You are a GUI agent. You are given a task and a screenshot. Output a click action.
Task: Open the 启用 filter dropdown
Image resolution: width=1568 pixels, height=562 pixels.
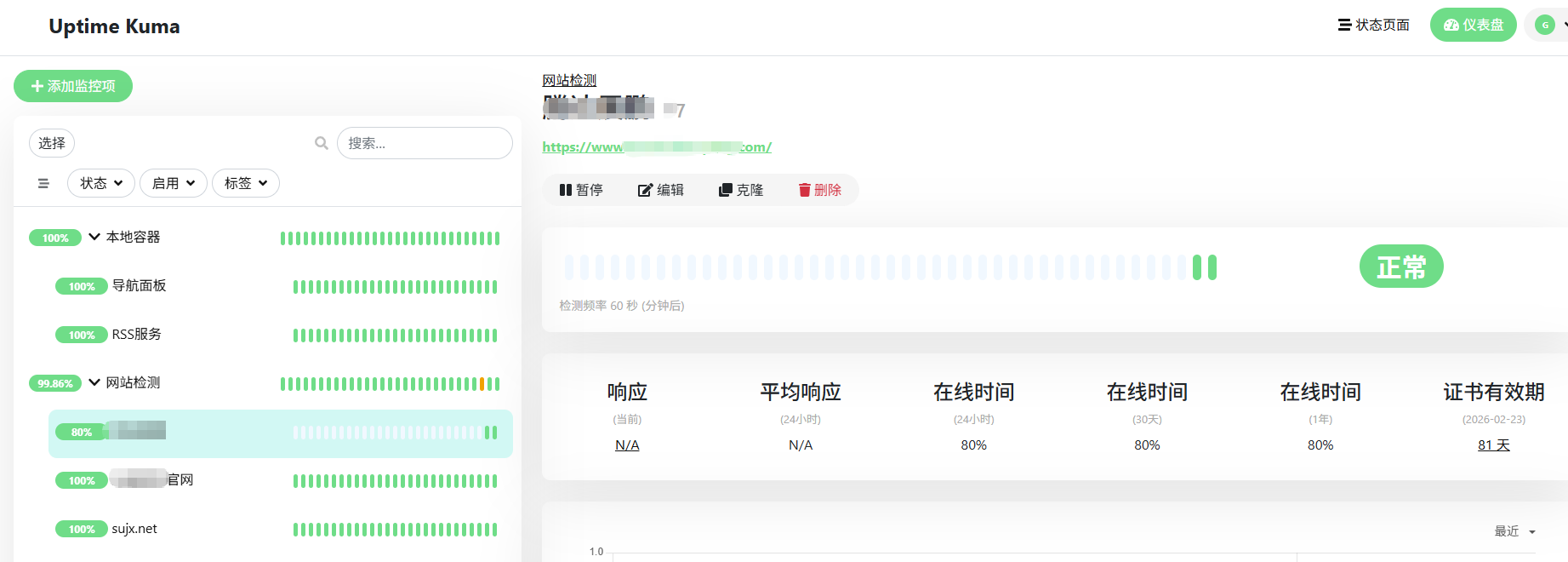[x=174, y=183]
